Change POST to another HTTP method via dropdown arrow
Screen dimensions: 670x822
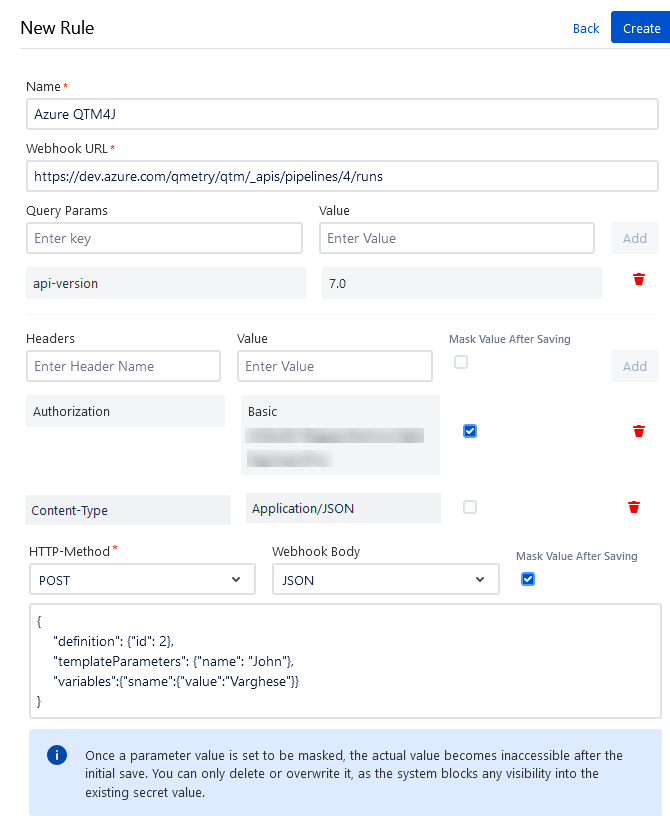tap(236, 579)
